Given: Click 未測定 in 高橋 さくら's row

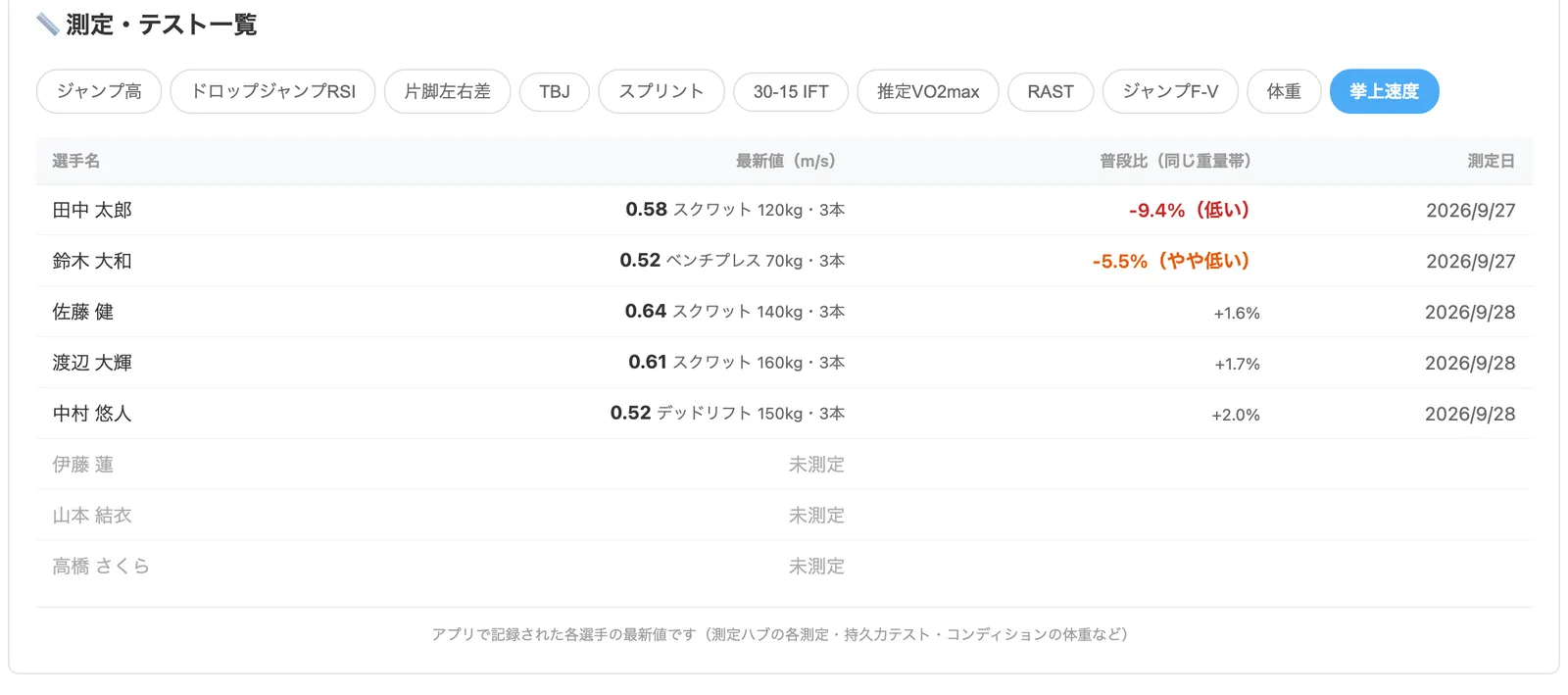Looking at the screenshot, I should pos(816,567).
